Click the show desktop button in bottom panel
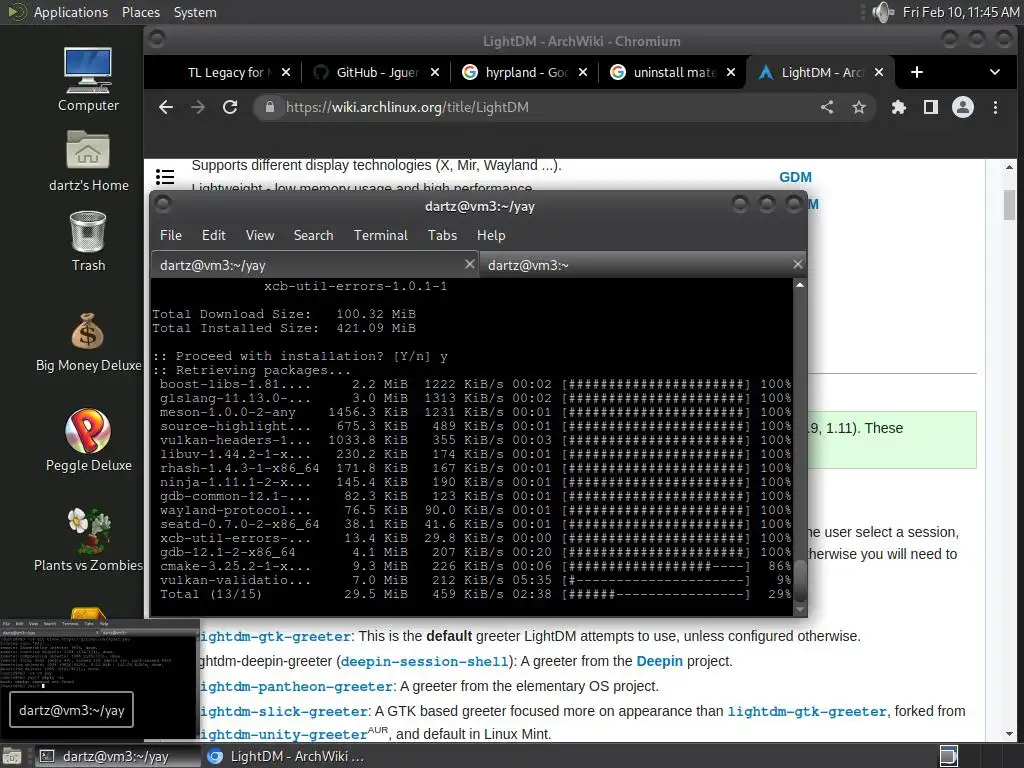The width and height of the screenshot is (1024, 768). (12, 756)
